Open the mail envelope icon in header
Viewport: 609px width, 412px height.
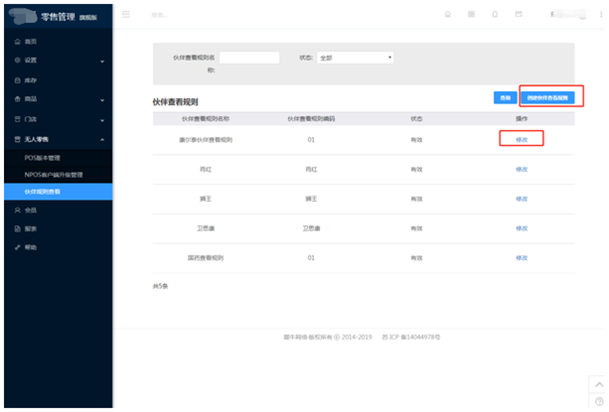[x=519, y=14]
